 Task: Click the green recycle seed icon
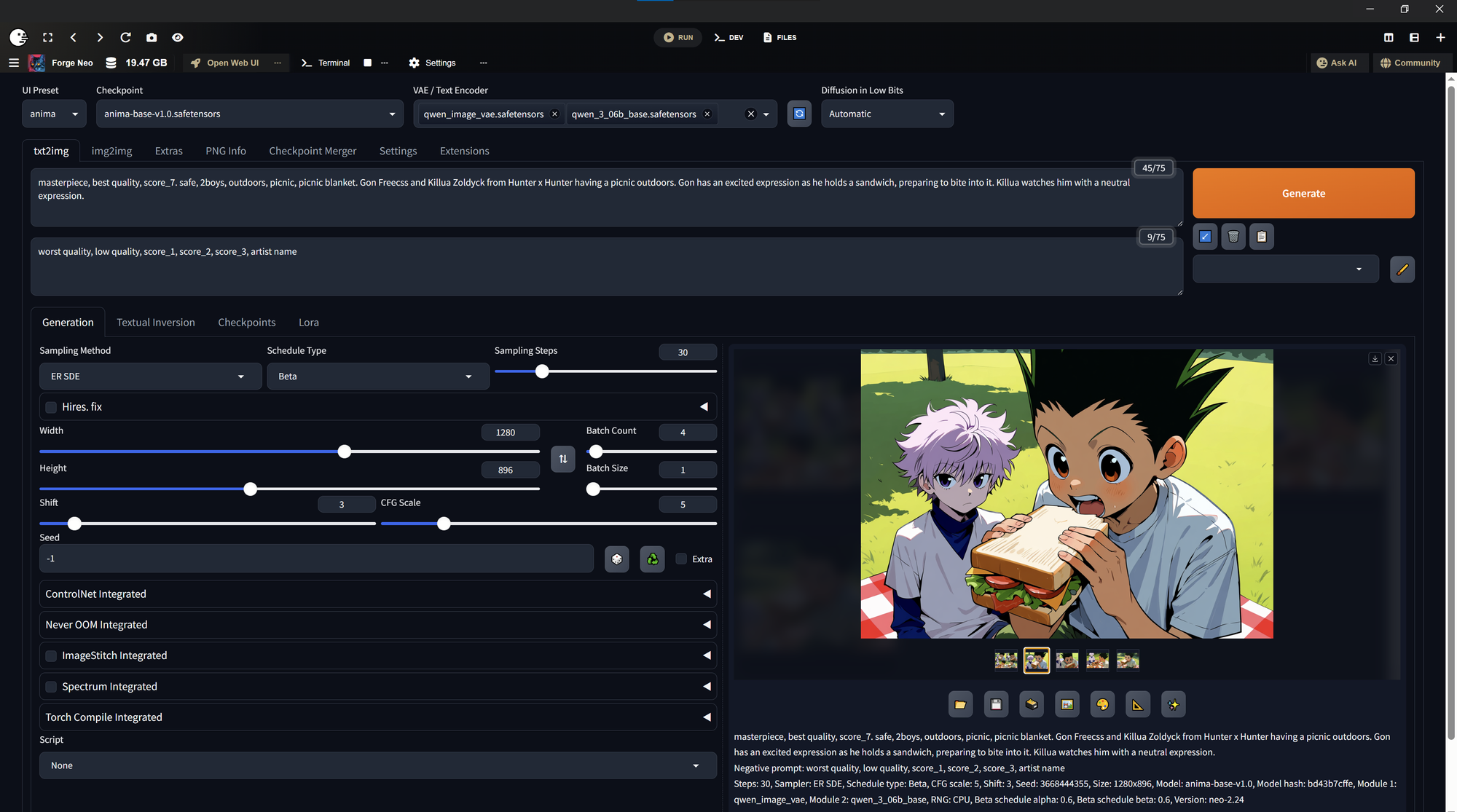(x=652, y=559)
